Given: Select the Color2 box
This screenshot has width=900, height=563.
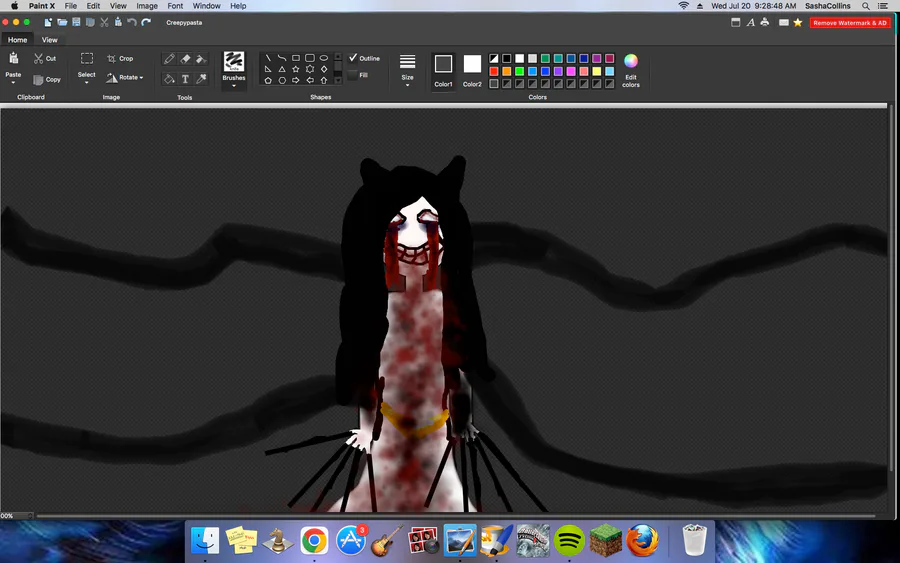Looking at the screenshot, I should pos(472,71).
